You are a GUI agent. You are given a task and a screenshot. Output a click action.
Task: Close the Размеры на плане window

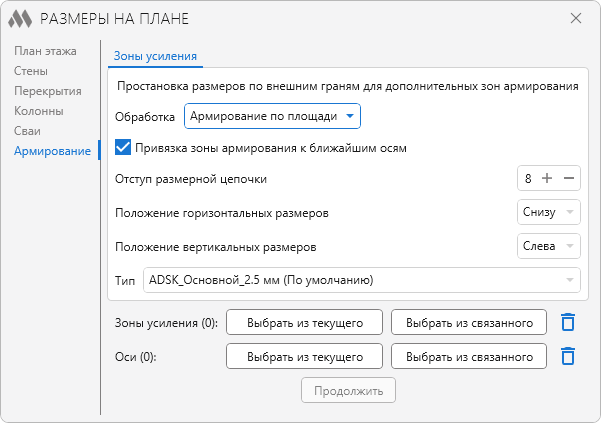pyautogui.click(x=576, y=18)
